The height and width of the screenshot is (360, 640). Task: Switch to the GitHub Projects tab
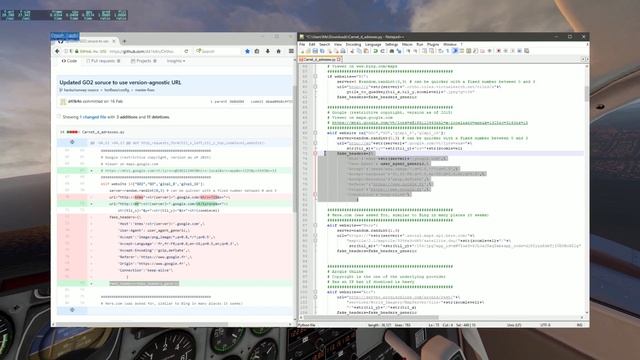pos(144,61)
